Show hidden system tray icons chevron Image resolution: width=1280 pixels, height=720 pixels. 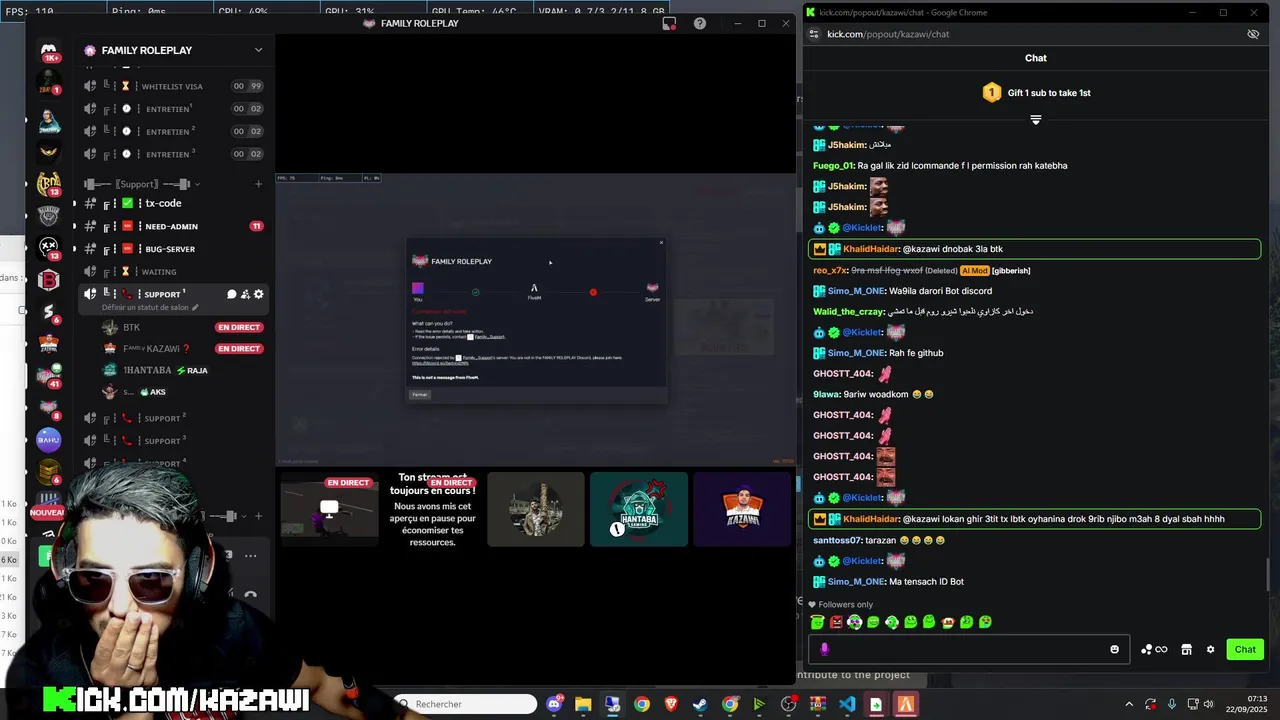[1129, 704]
